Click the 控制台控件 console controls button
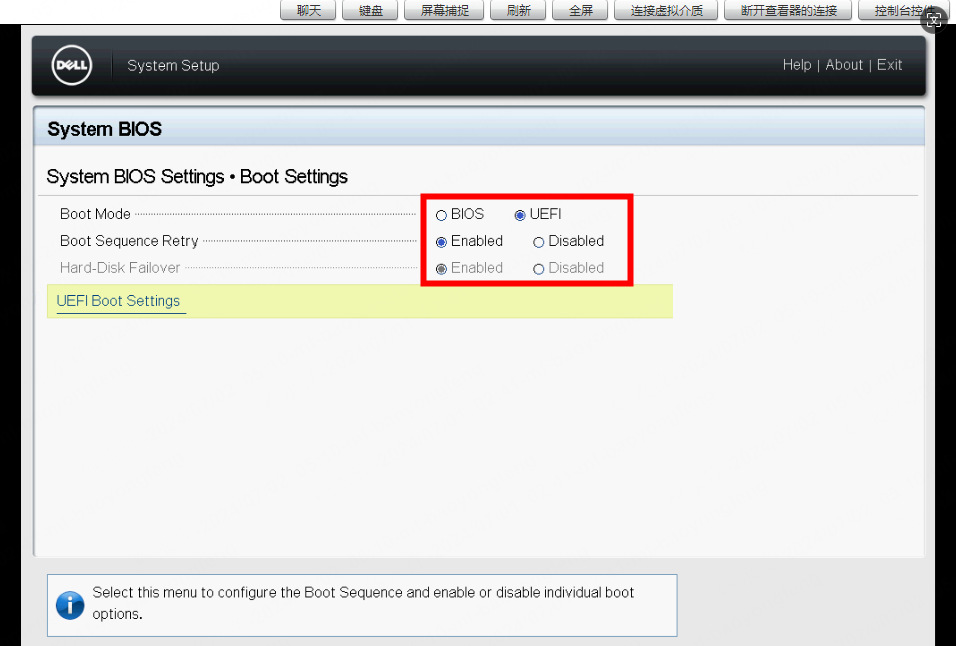 coord(902,10)
